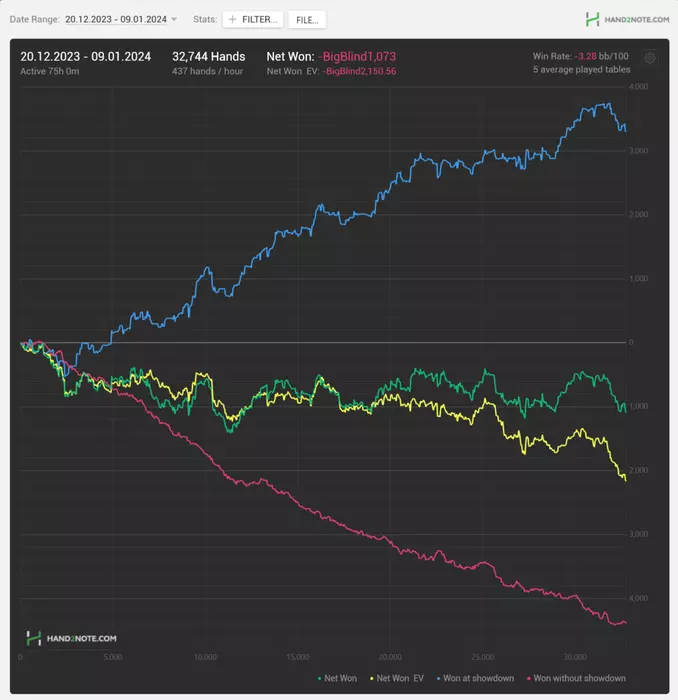Click the FILTER... button
This screenshot has height=700, width=678.
point(253,20)
